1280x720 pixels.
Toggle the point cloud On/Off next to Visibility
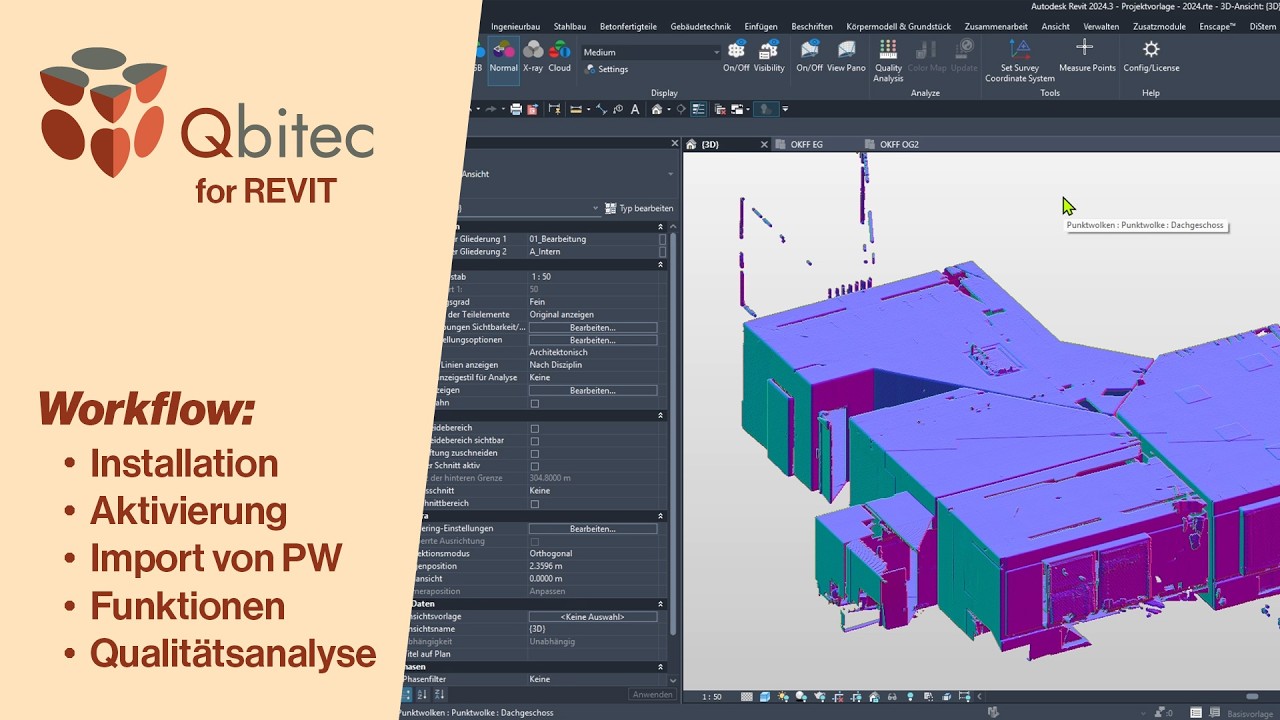point(736,57)
